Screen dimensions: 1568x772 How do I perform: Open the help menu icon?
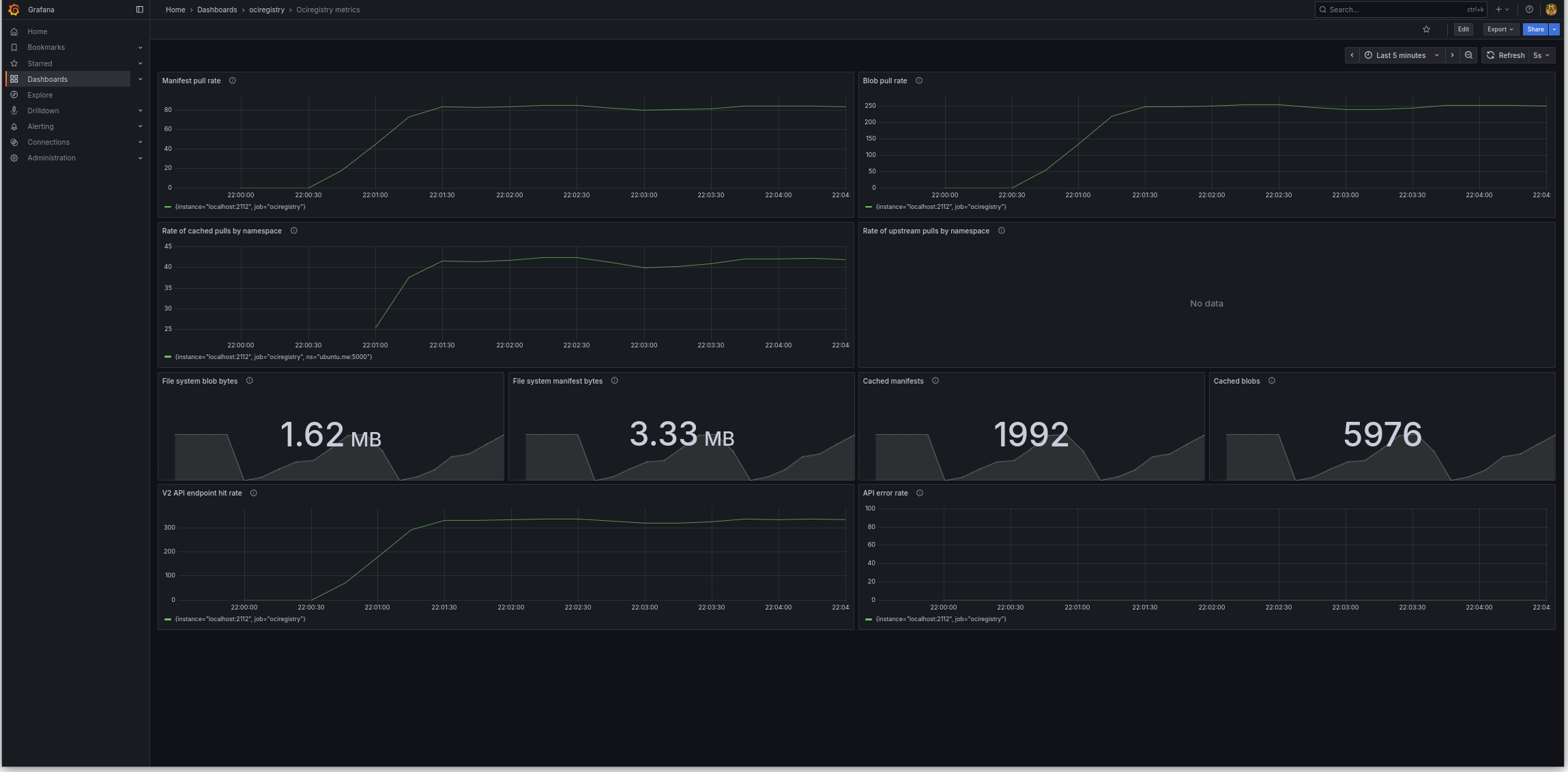pyautogui.click(x=1529, y=9)
